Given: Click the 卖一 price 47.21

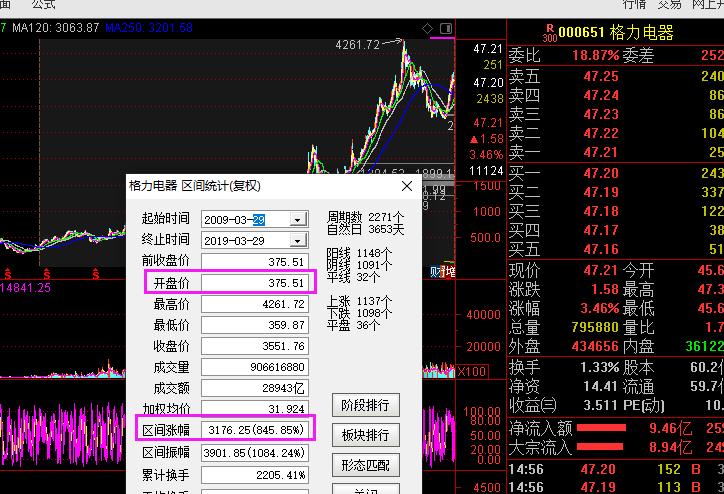Looking at the screenshot, I should 601,152.
